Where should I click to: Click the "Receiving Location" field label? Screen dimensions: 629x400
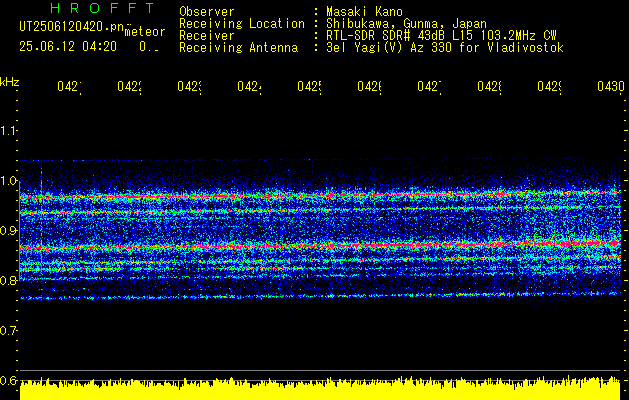pos(242,24)
